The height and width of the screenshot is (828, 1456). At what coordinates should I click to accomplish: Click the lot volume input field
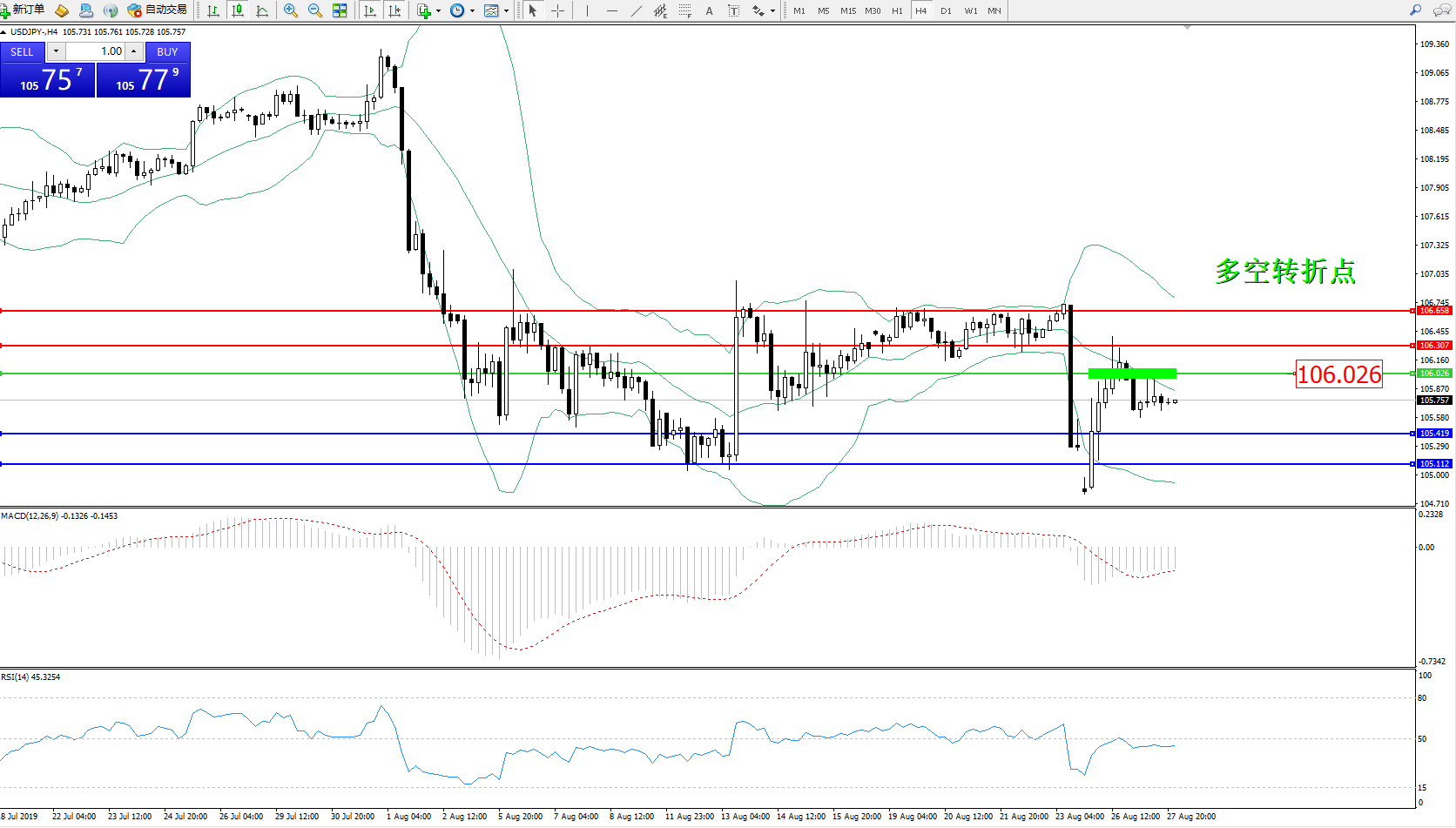[x=96, y=51]
